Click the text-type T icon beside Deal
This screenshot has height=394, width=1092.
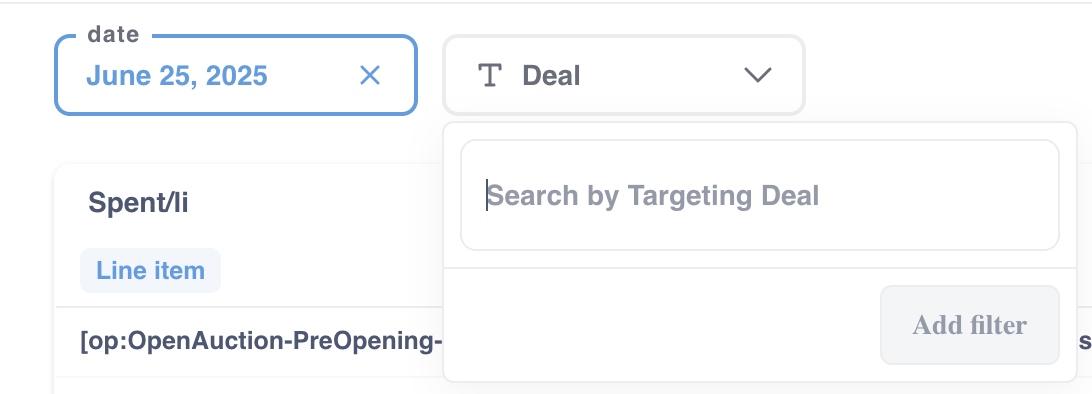pyautogui.click(x=490, y=75)
